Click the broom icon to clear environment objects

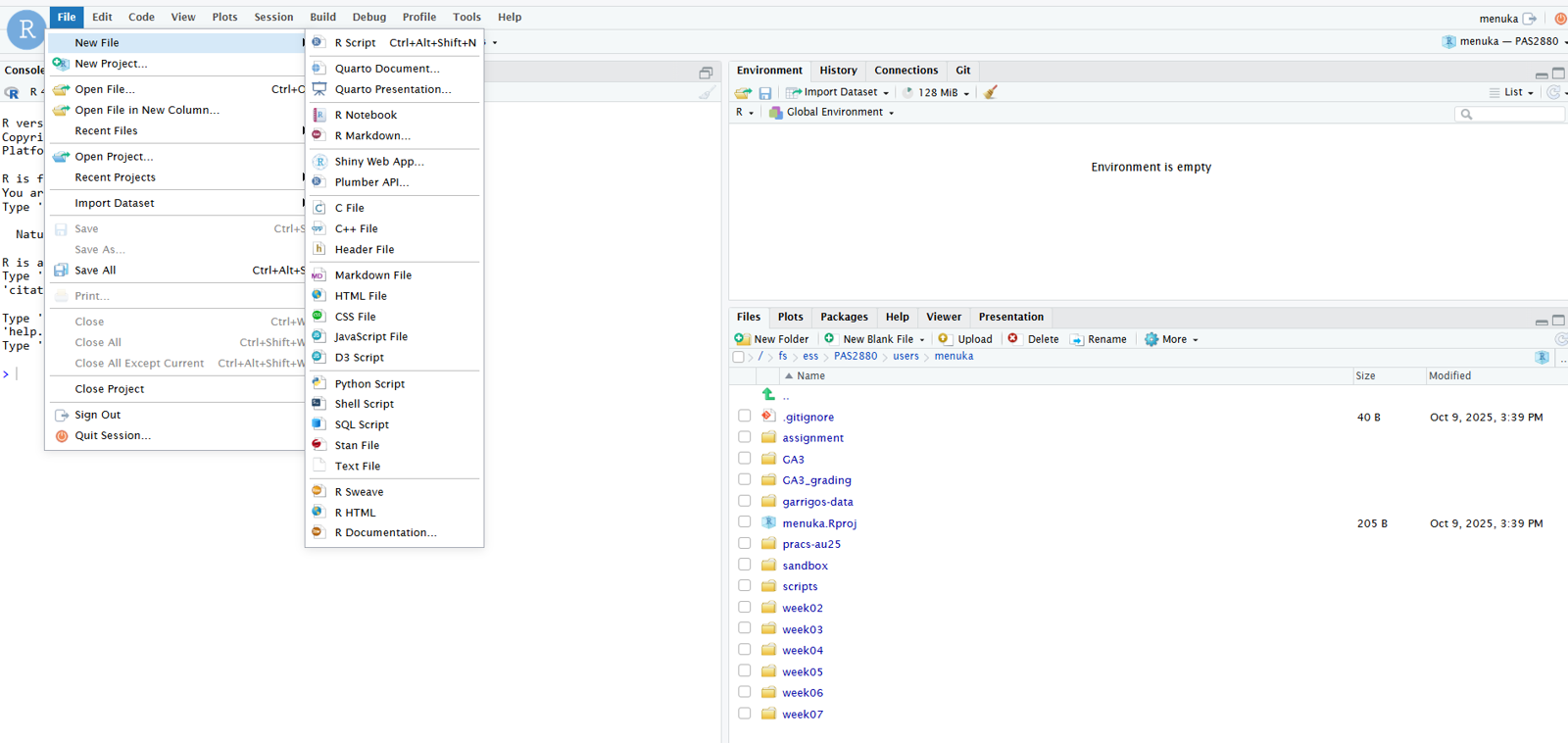[x=991, y=92]
